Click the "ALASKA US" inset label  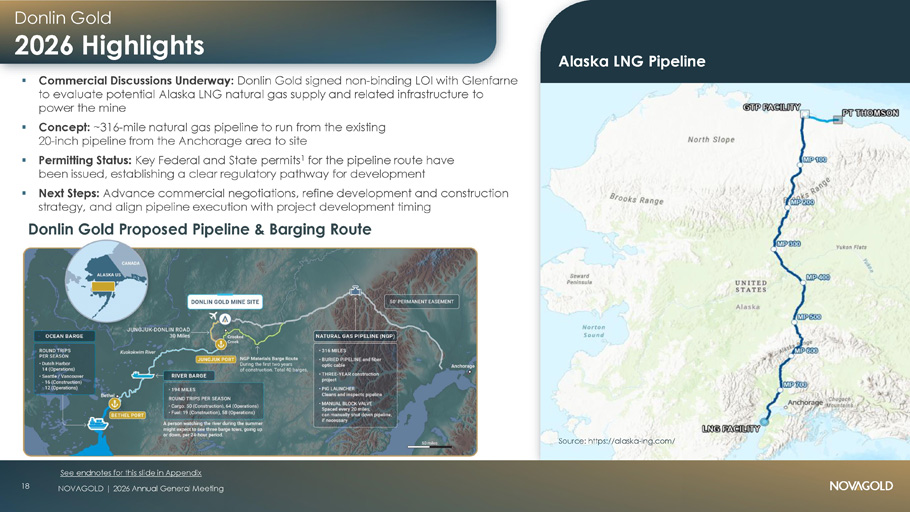point(109,275)
